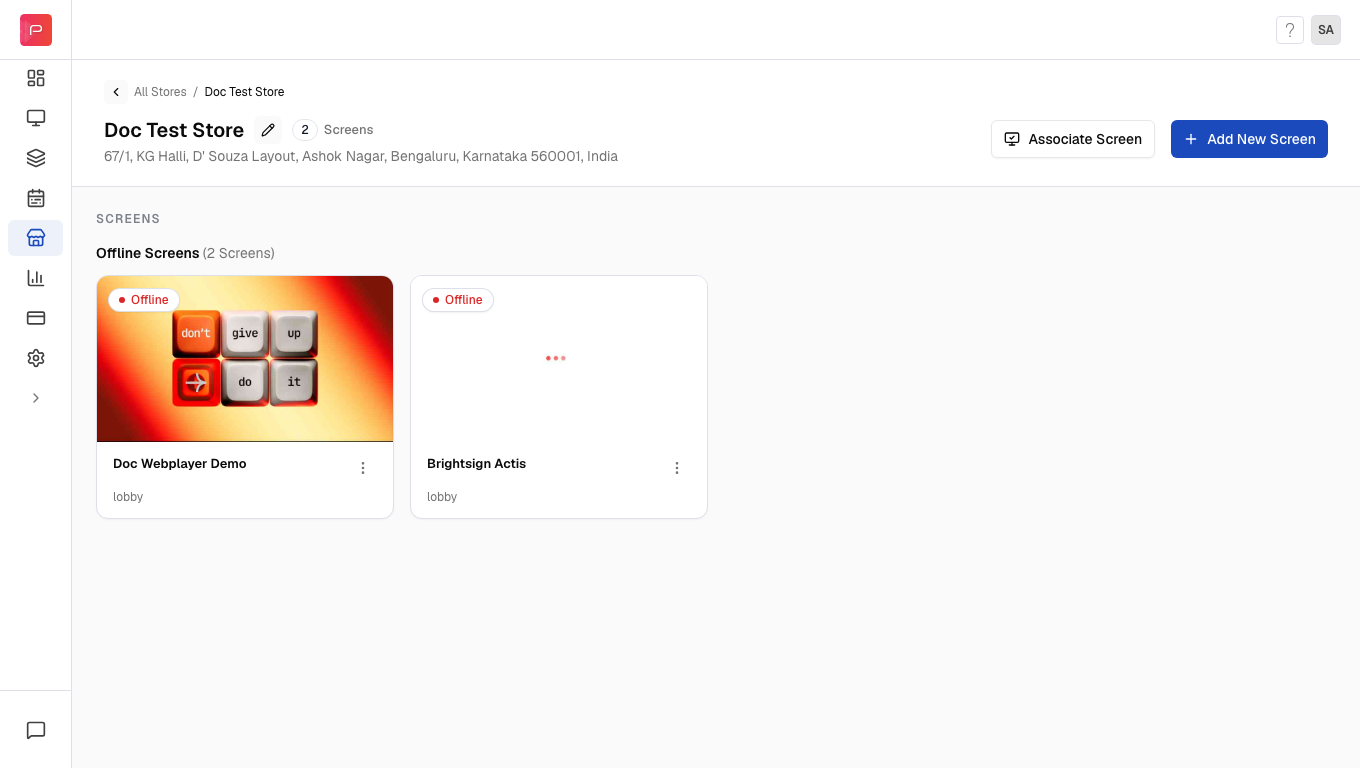Viewport: 1360px width, 768px height.
Task: Click the Add New Screen button
Action: click(x=1249, y=139)
